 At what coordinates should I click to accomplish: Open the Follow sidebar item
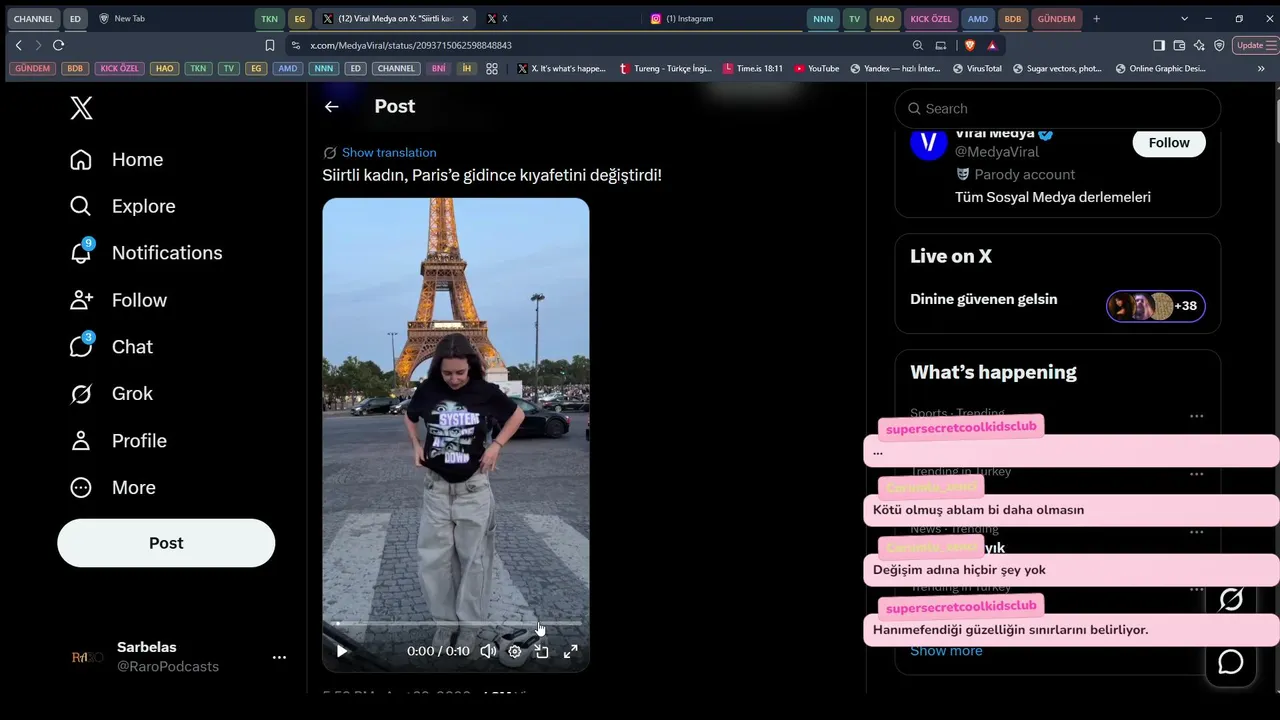118,300
